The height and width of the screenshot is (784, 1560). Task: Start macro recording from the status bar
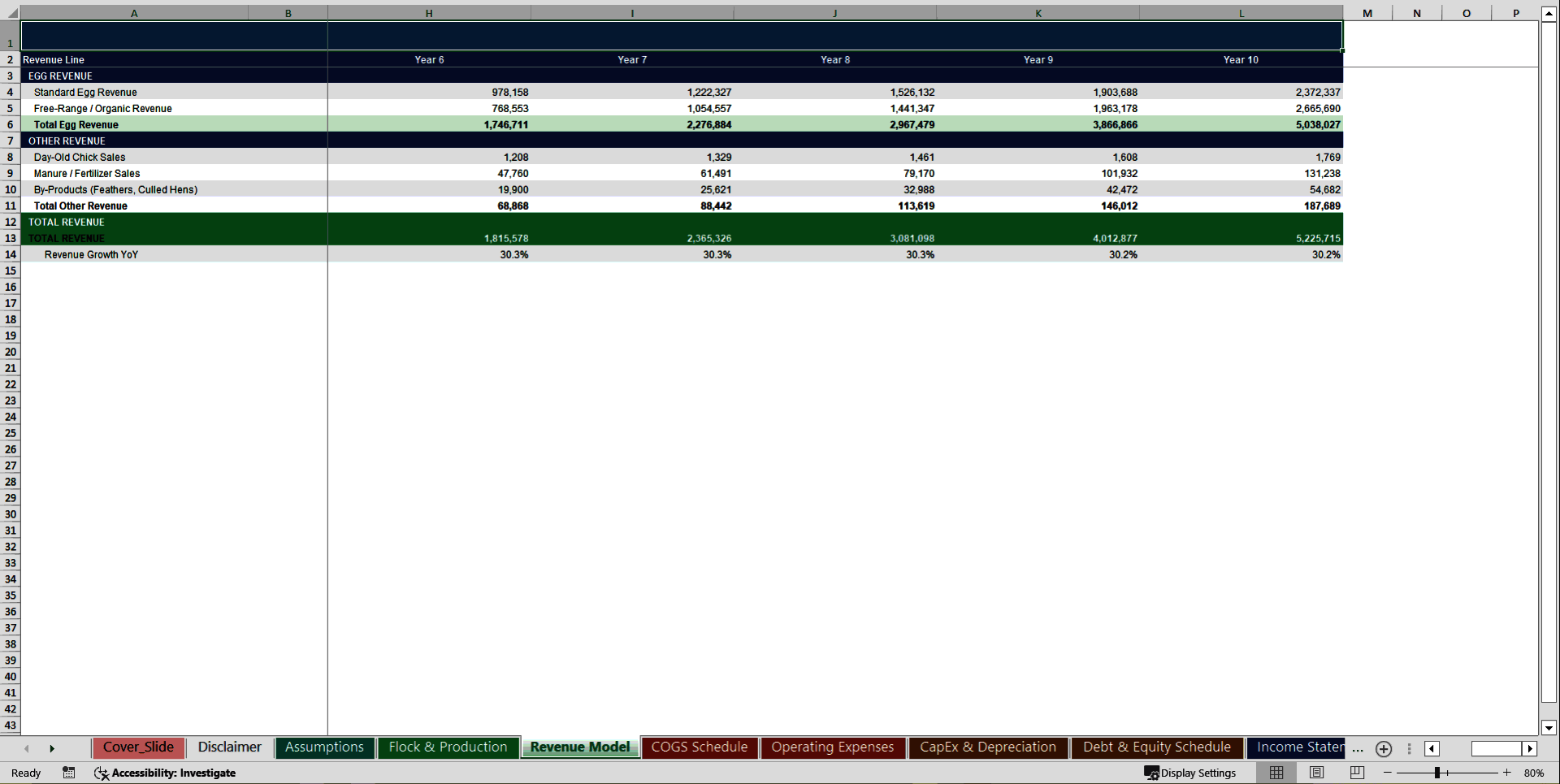(x=68, y=773)
